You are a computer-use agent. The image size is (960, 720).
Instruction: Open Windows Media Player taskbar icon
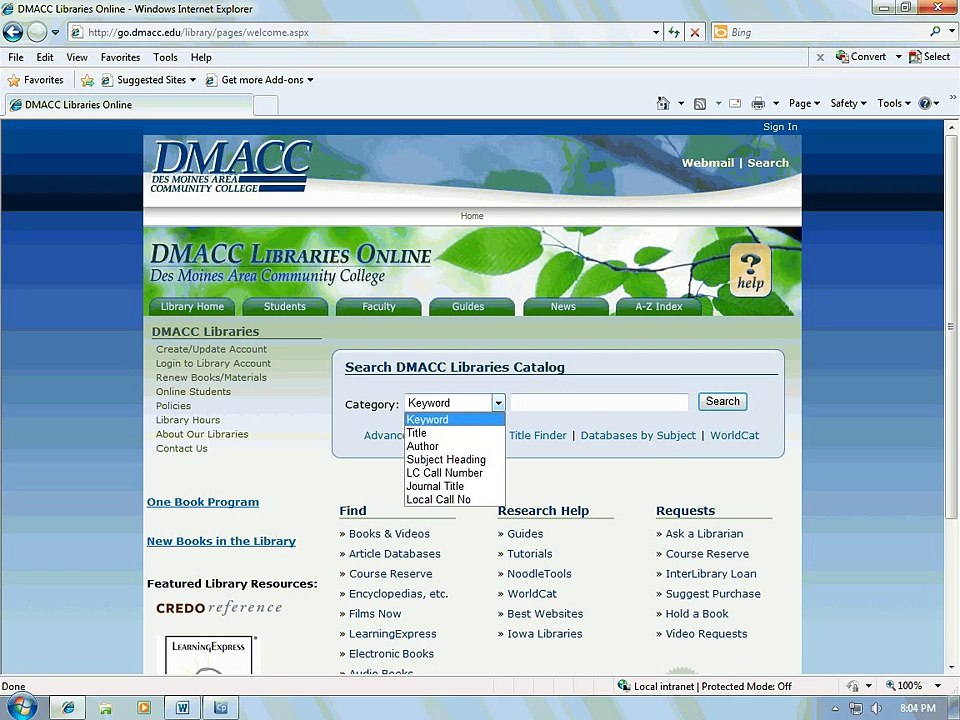point(144,708)
